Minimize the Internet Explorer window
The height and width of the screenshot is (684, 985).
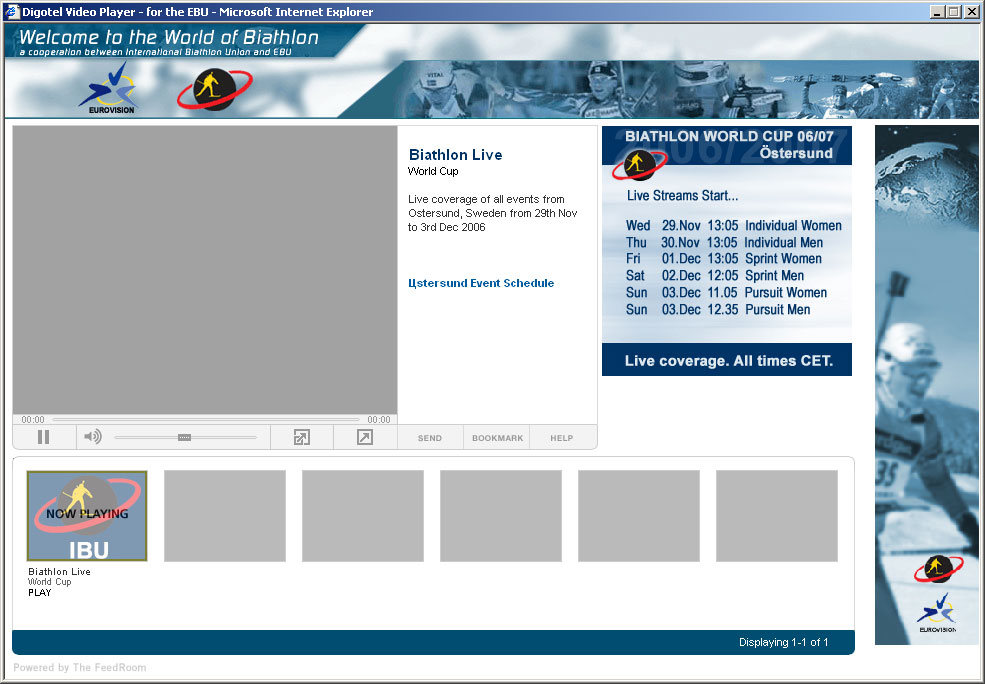pyautogui.click(x=938, y=11)
